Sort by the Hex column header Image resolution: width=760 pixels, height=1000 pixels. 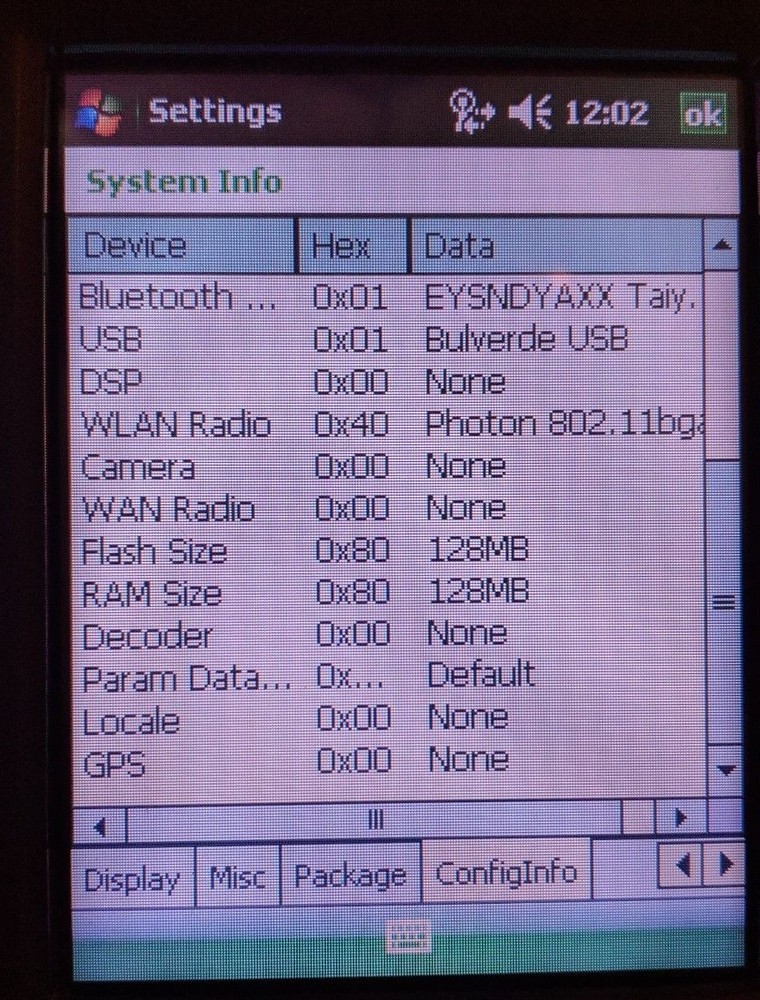point(353,246)
